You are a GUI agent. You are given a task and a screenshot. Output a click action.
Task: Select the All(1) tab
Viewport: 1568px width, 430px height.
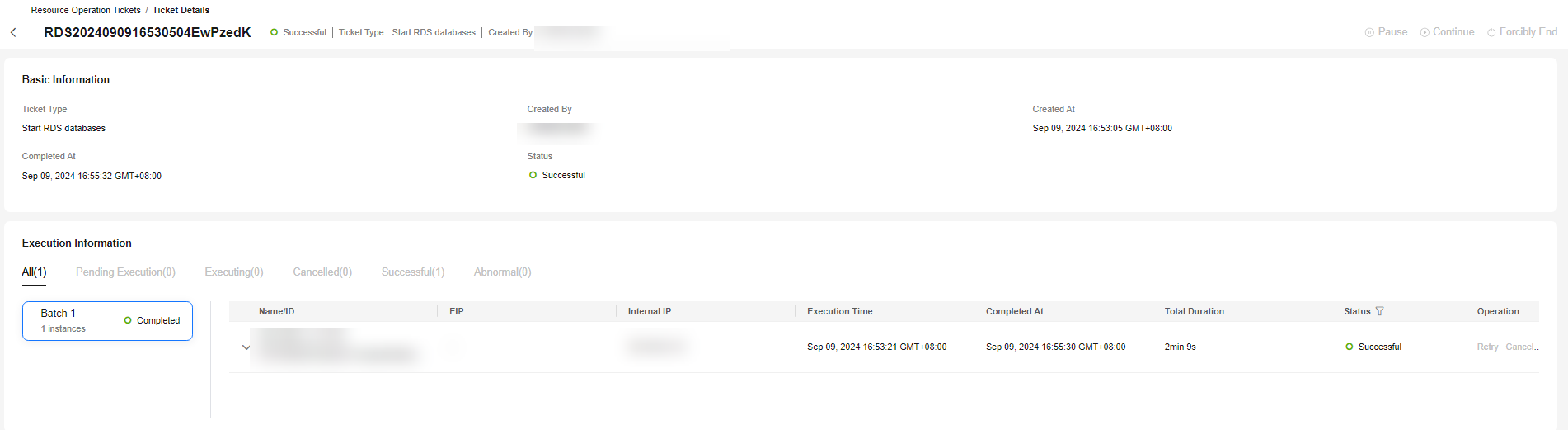[x=34, y=272]
